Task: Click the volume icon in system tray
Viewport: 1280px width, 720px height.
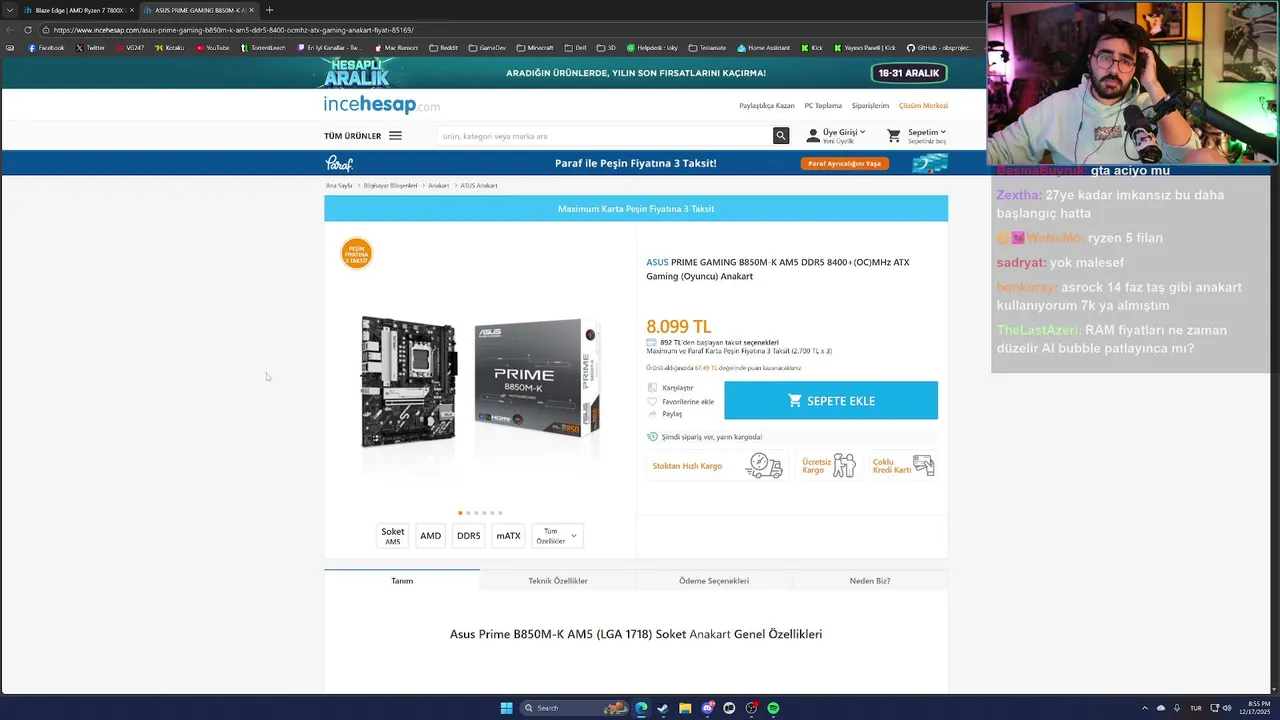Action: pos(1226,708)
